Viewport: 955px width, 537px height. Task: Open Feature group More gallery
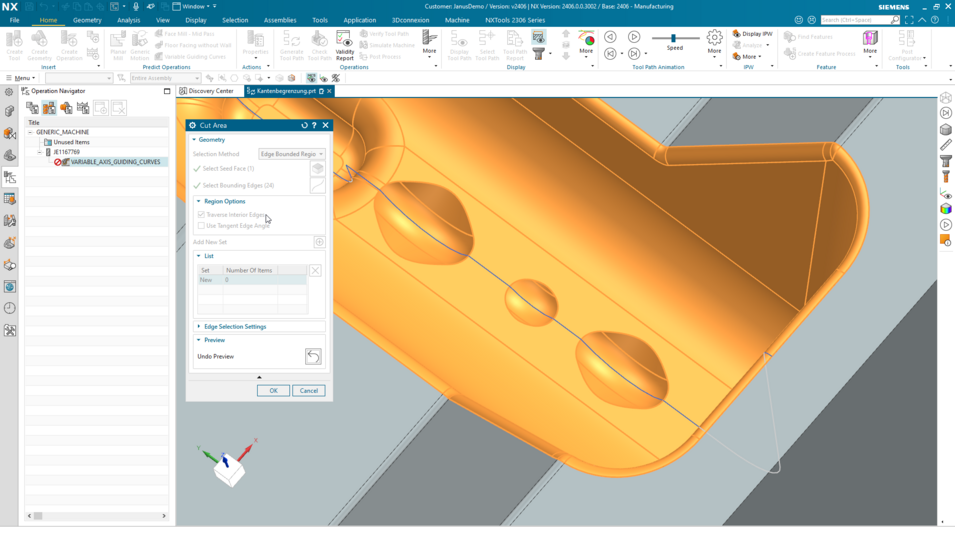pyautogui.click(x=870, y=45)
